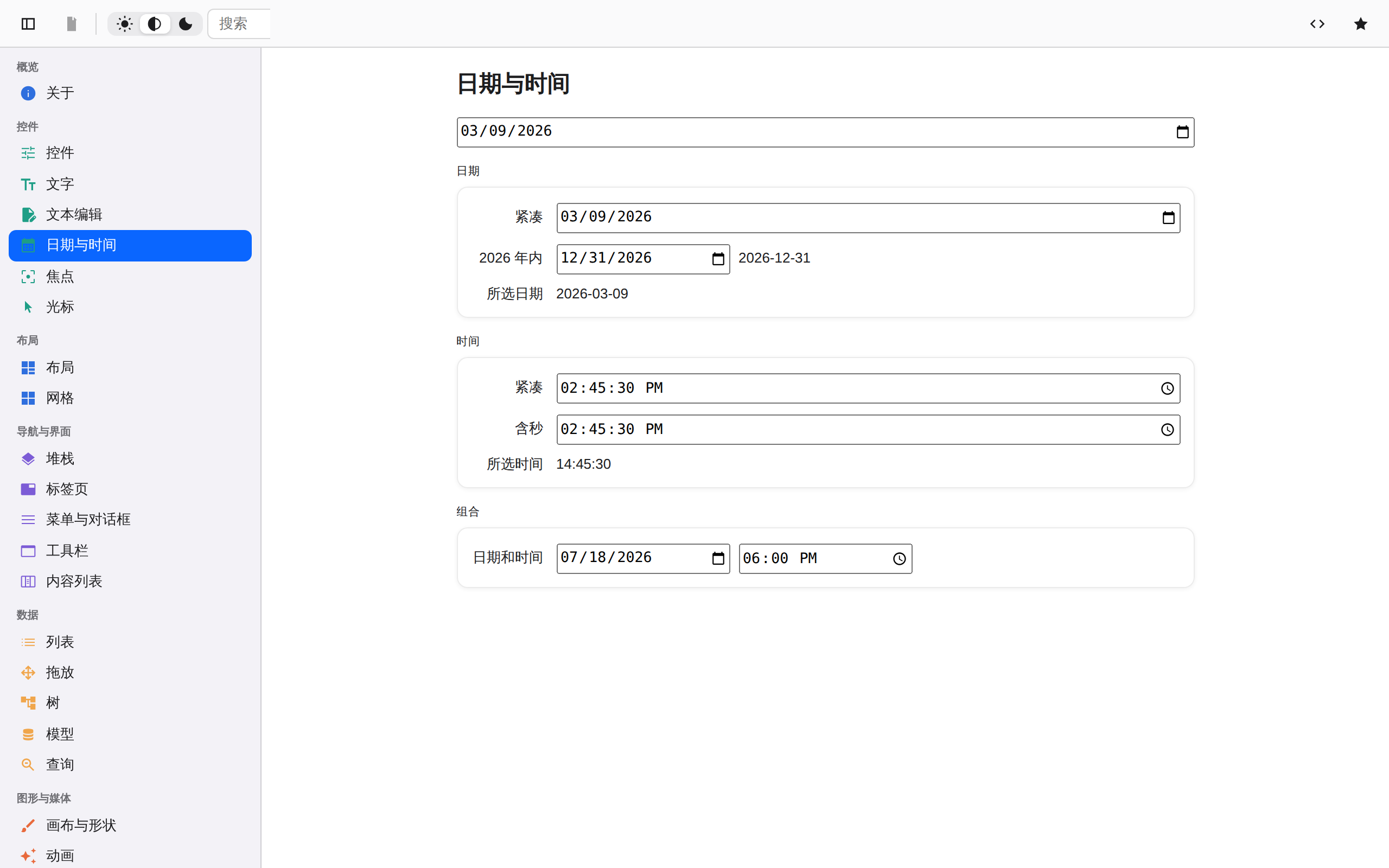Click the 标签页 tab icon
This screenshot has width=1389, height=868.
pos(28,489)
